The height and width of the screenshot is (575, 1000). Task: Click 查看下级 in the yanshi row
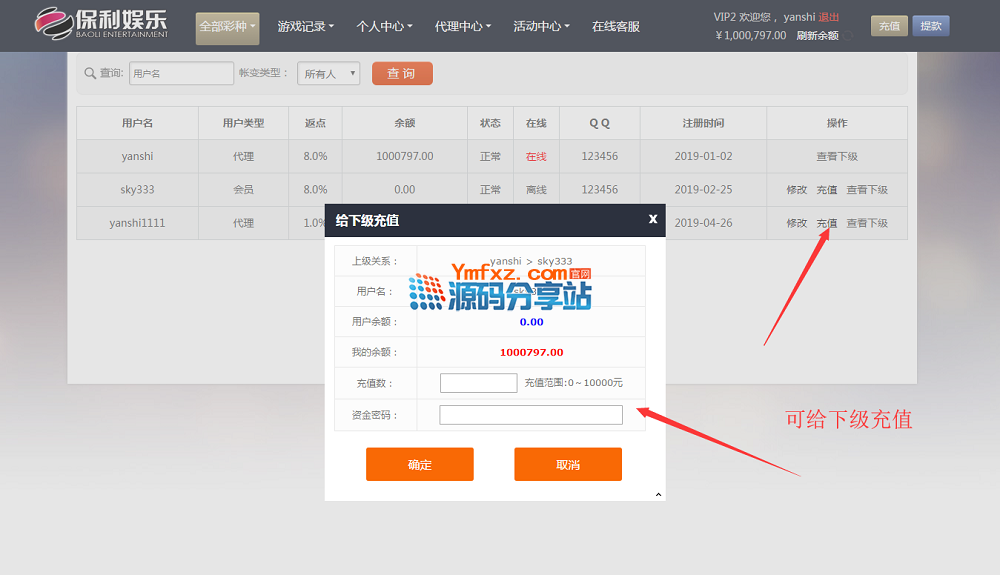(x=837, y=157)
